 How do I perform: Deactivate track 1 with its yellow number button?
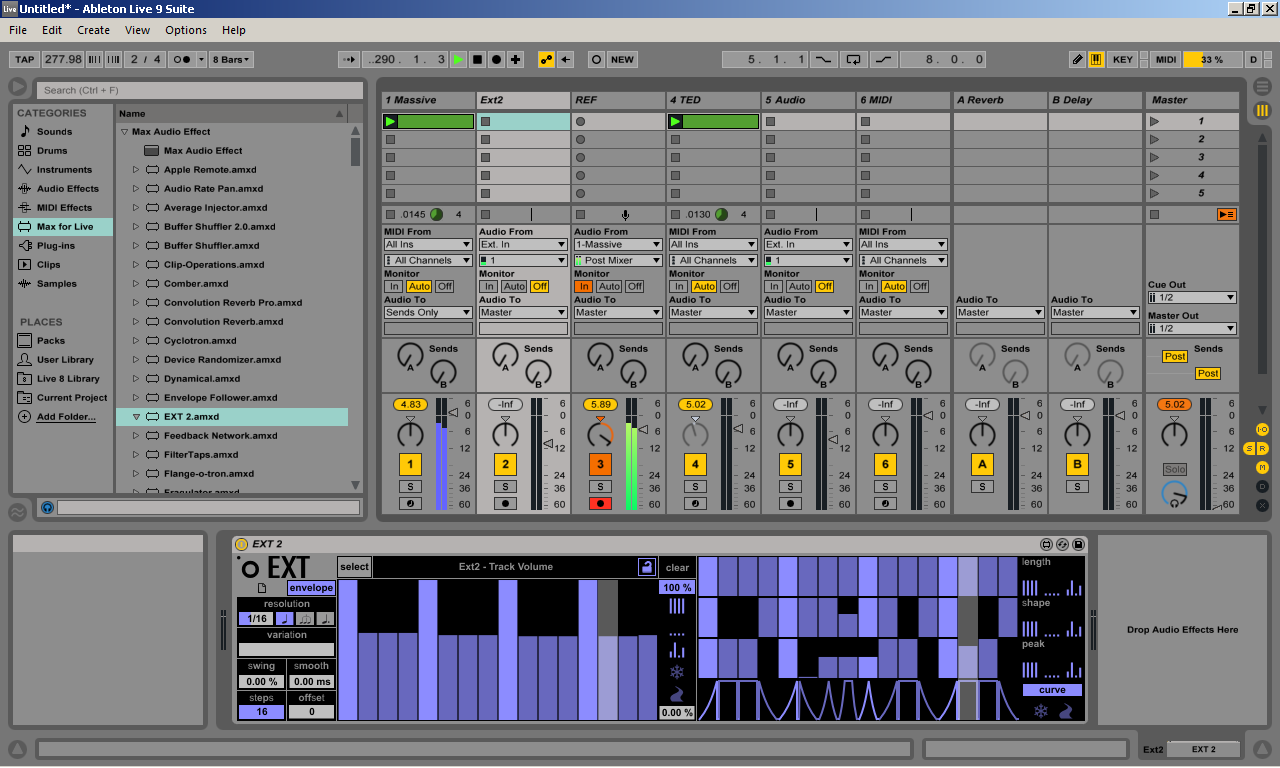[410, 464]
